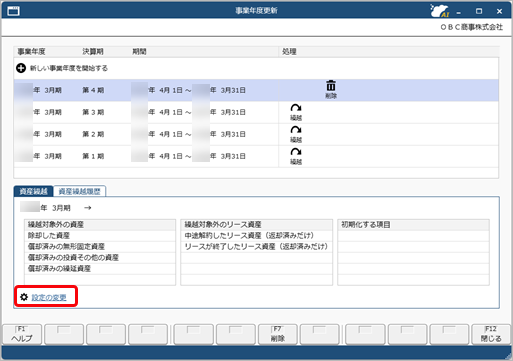Click the 繰越 carry-forward icon for 第3期
513x361 pixels.
[x=296, y=112]
